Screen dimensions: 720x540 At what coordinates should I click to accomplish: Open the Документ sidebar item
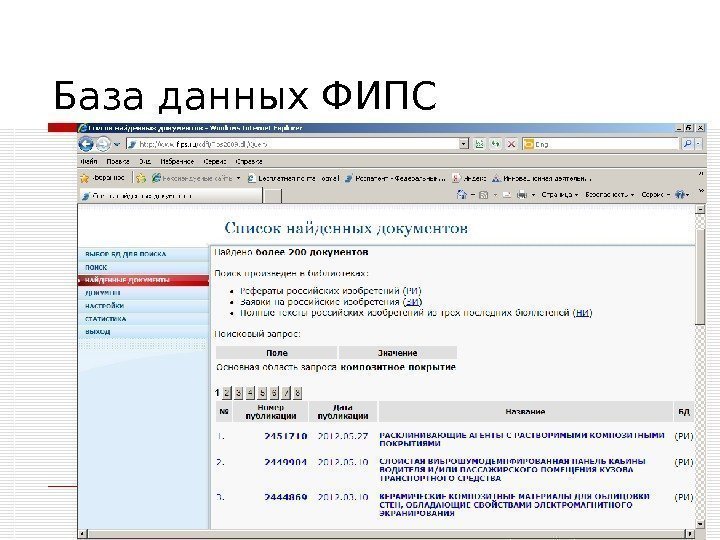tap(144, 292)
